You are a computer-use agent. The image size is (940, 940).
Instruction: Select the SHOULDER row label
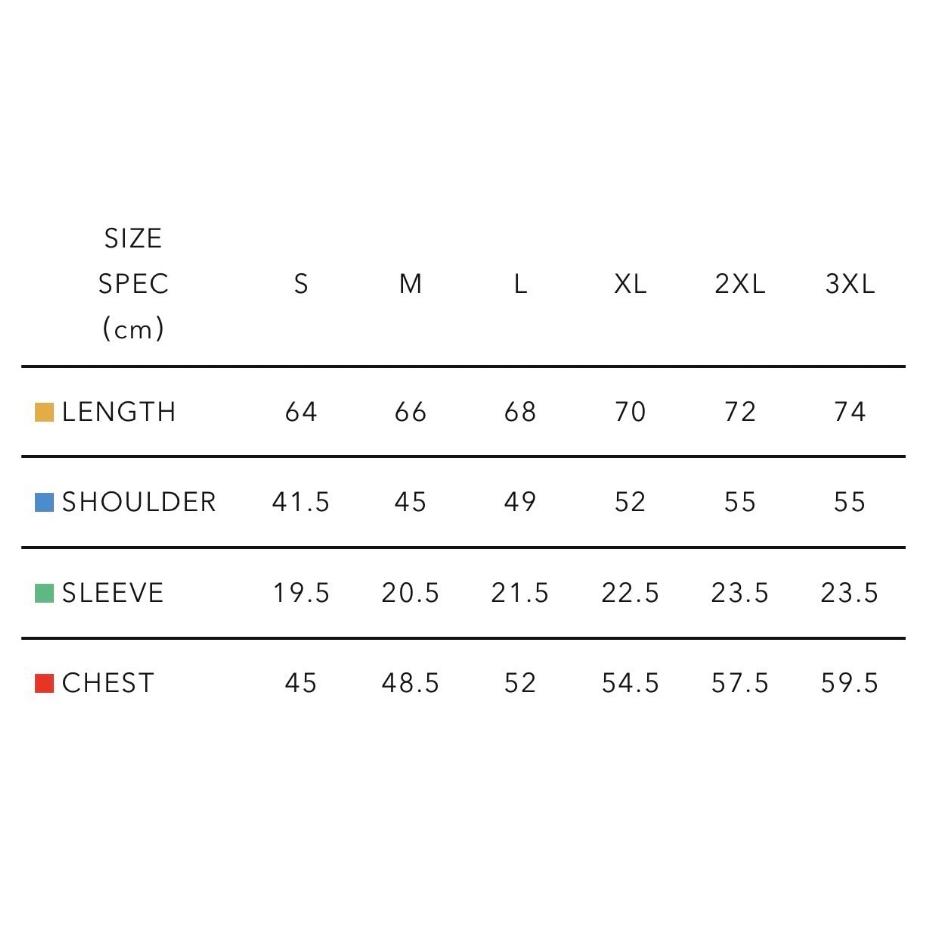138,502
